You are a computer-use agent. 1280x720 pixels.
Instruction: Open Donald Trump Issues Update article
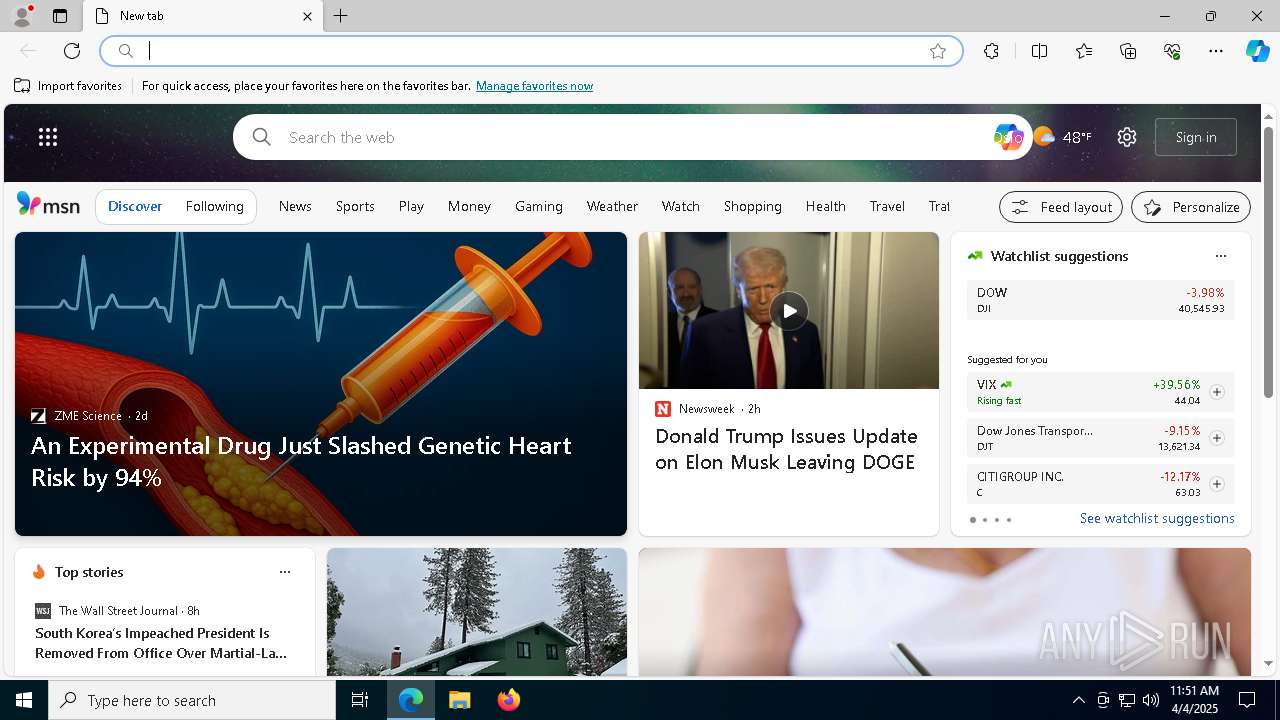pos(786,449)
